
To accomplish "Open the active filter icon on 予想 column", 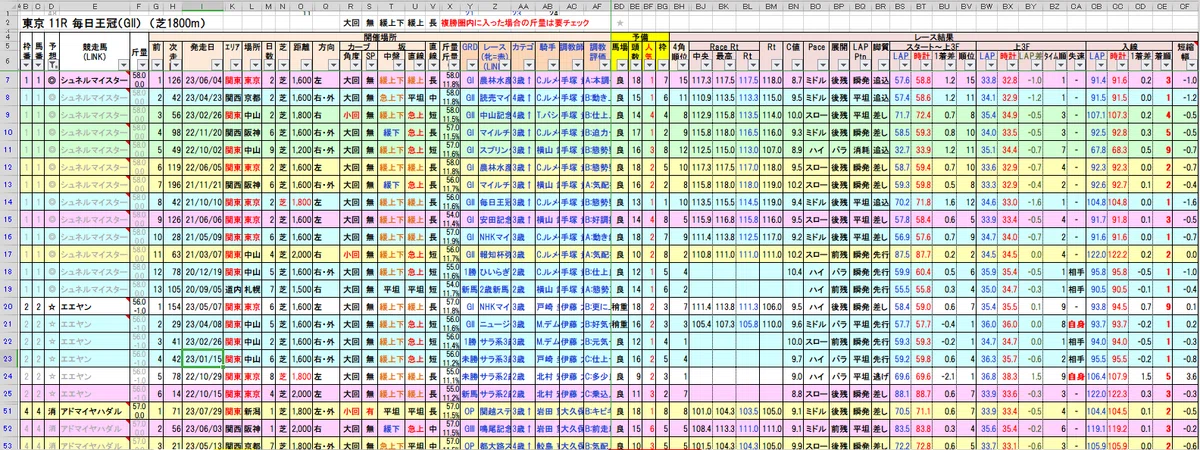I will click(x=55, y=66).
